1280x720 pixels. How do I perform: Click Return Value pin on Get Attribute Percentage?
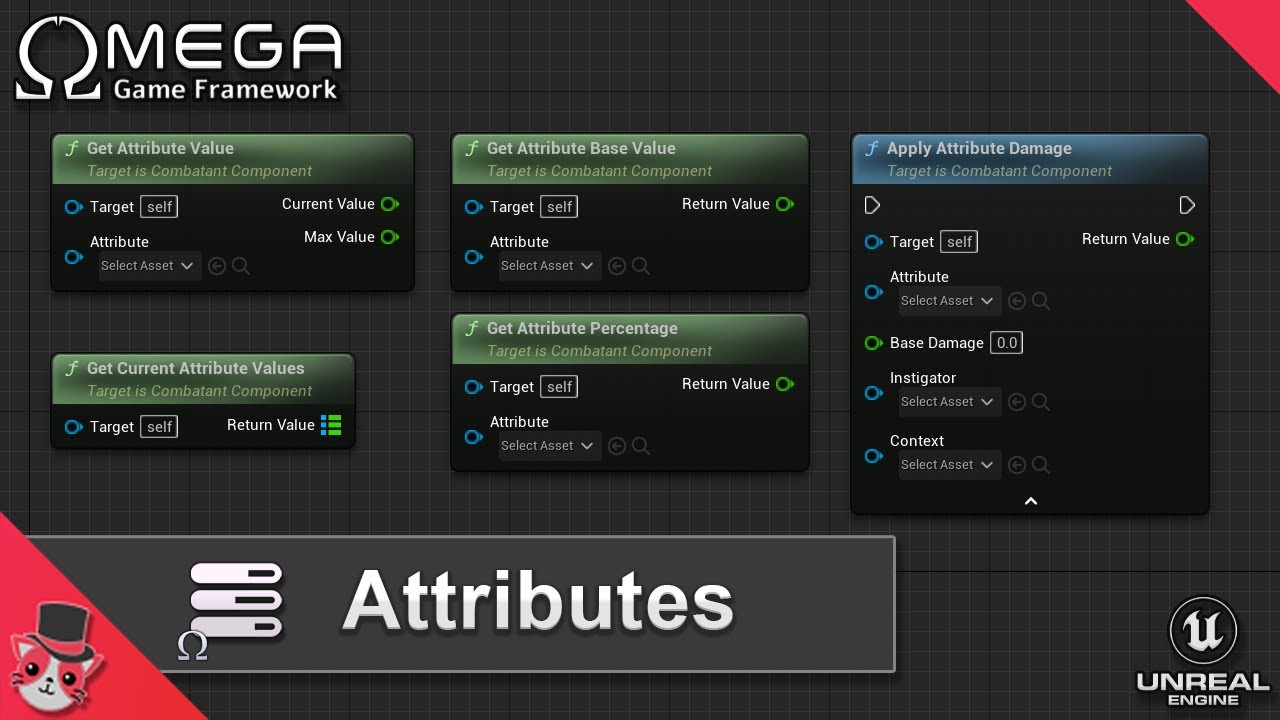(785, 384)
